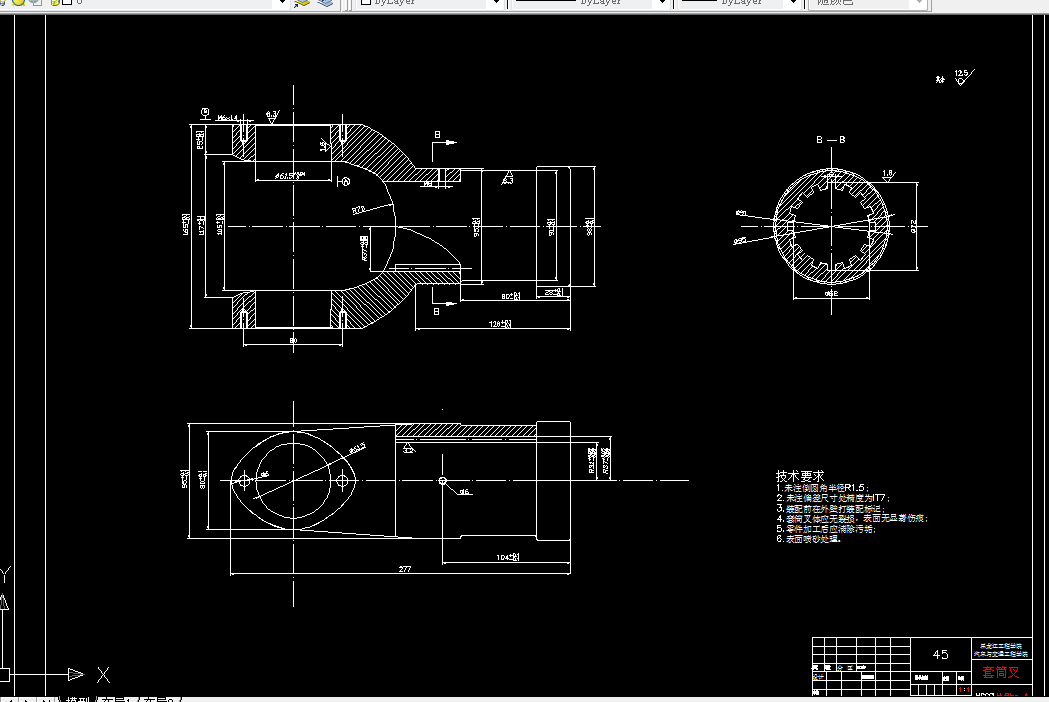
Task: Select the ø72 dimension beside section view
Action: coord(913,226)
